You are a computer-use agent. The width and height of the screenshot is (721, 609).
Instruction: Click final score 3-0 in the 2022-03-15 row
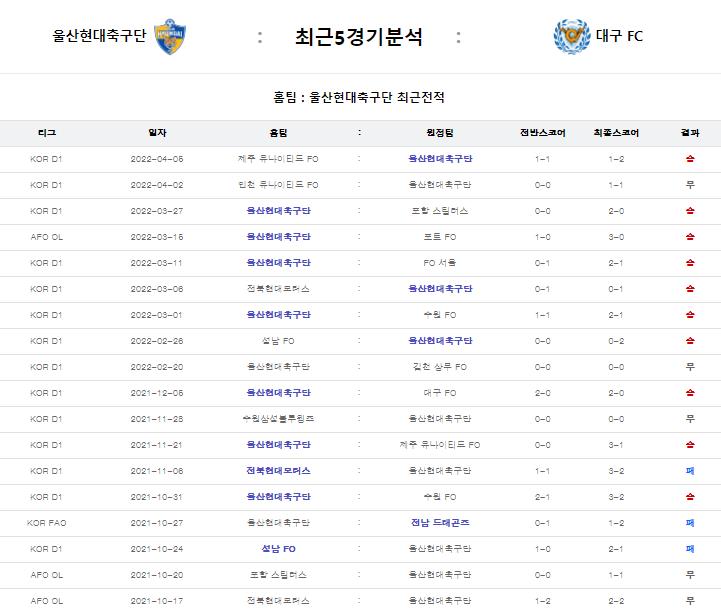pos(616,237)
